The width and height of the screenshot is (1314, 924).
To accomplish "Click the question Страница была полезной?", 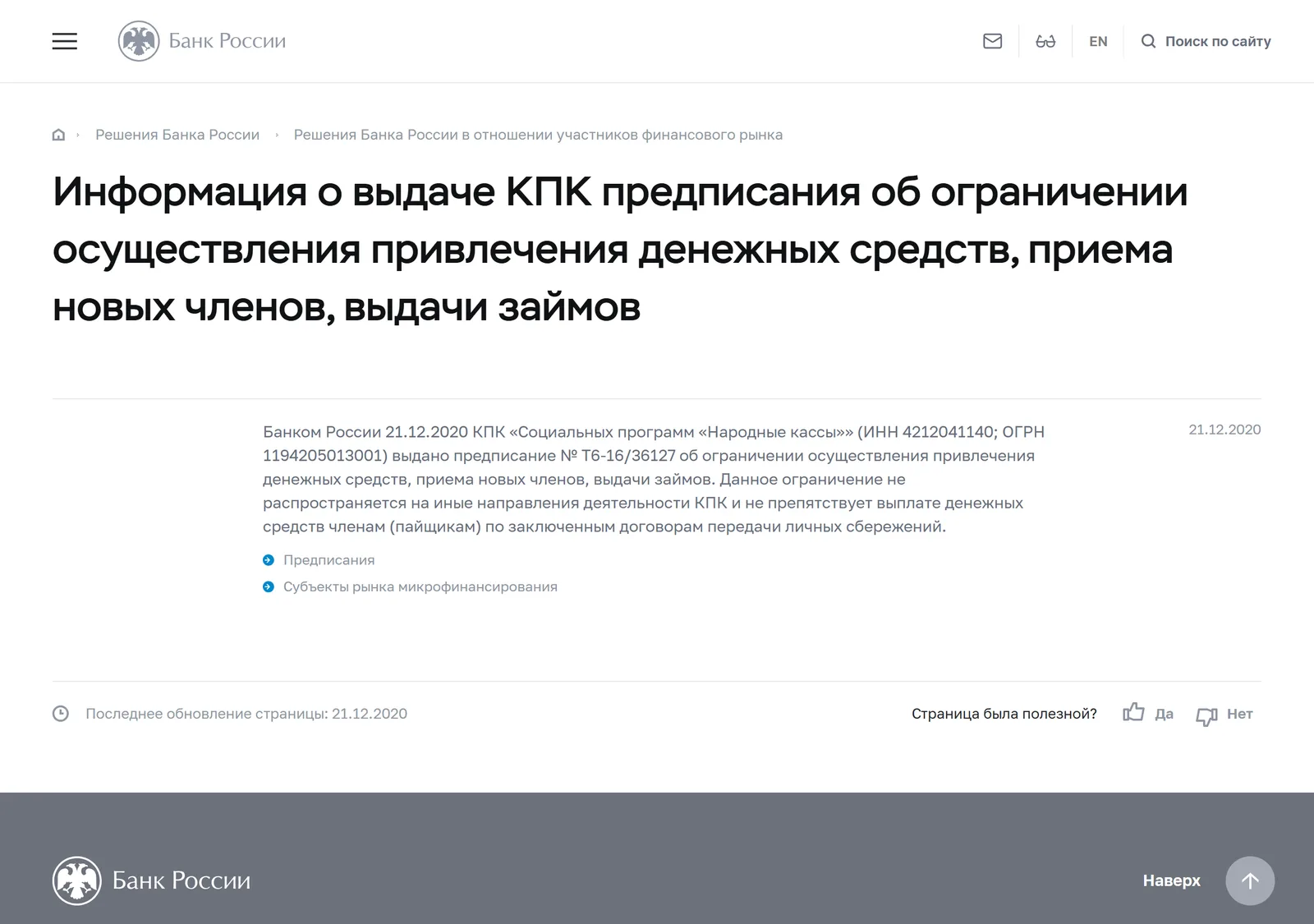I will point(1004,714).
